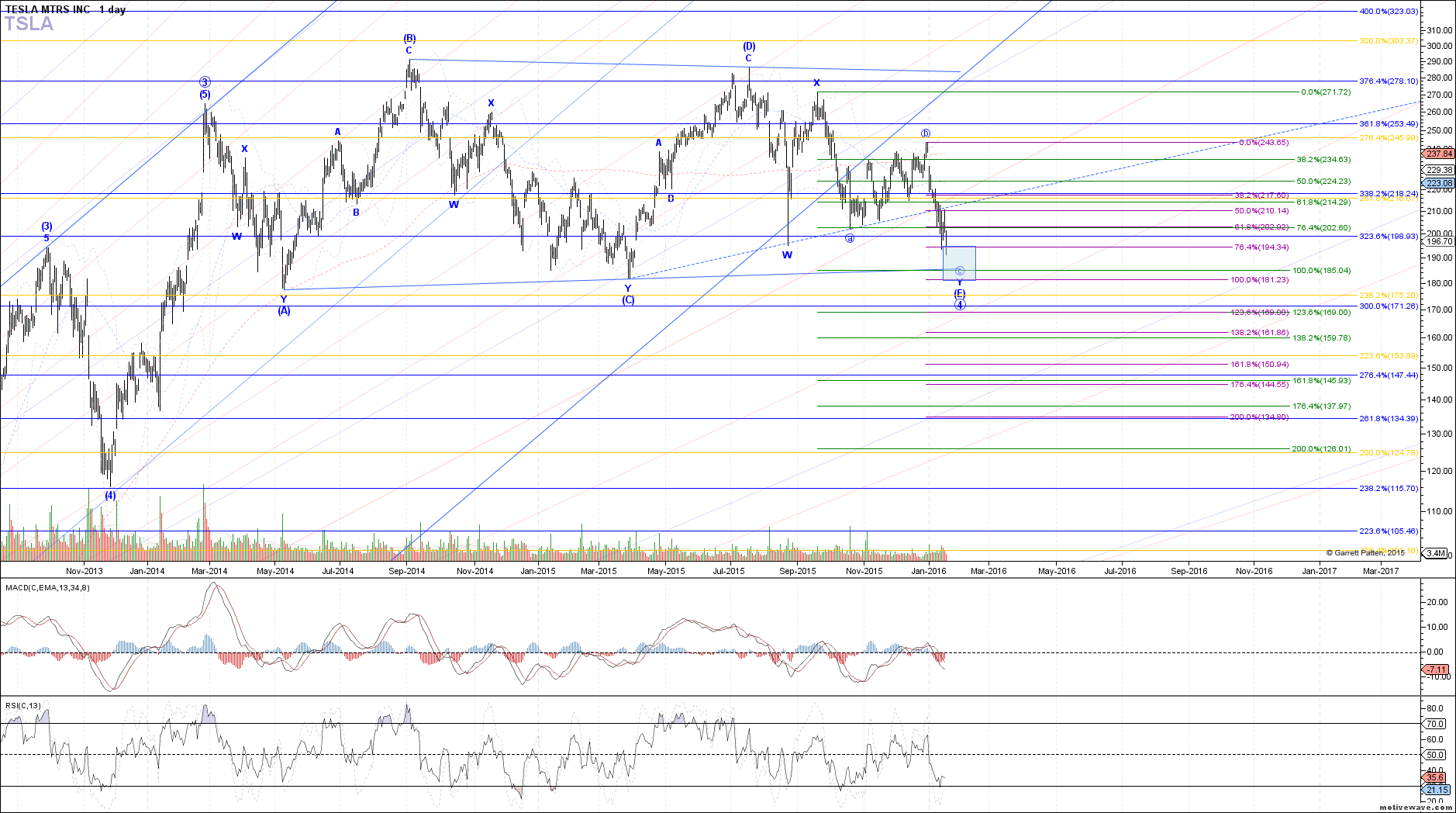1456x813 pixels.
Task: Click the circled a wave label
Action: coord(850,238)
